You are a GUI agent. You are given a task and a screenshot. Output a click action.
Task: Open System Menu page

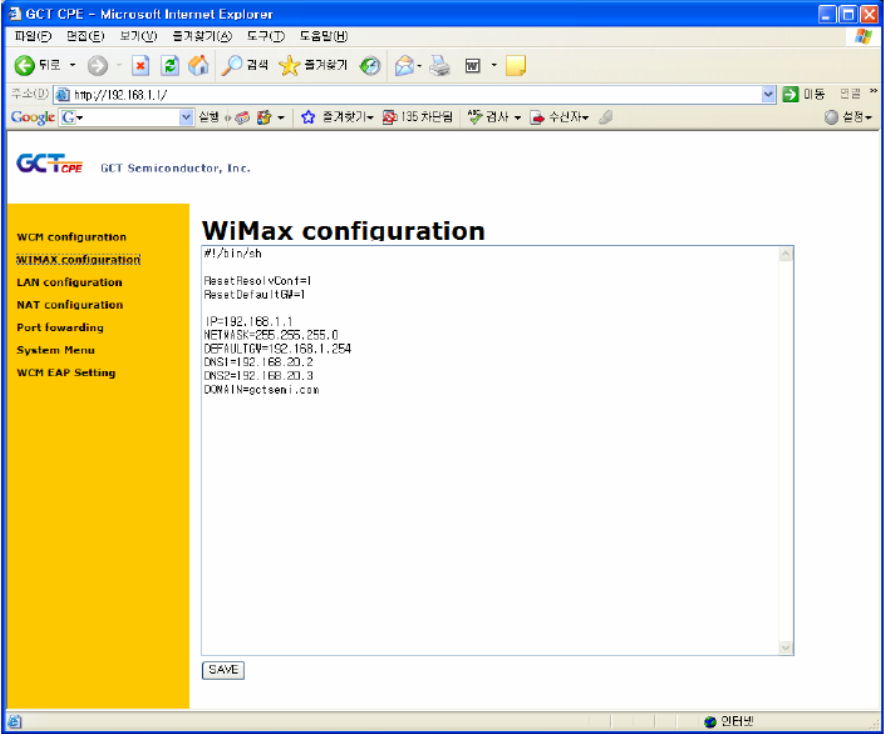56,350
